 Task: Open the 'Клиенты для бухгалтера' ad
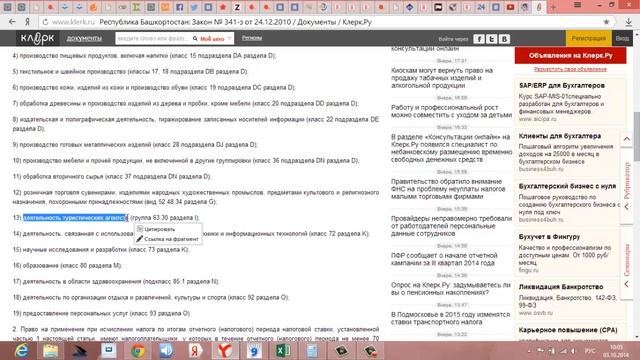(x=560, y=136)
